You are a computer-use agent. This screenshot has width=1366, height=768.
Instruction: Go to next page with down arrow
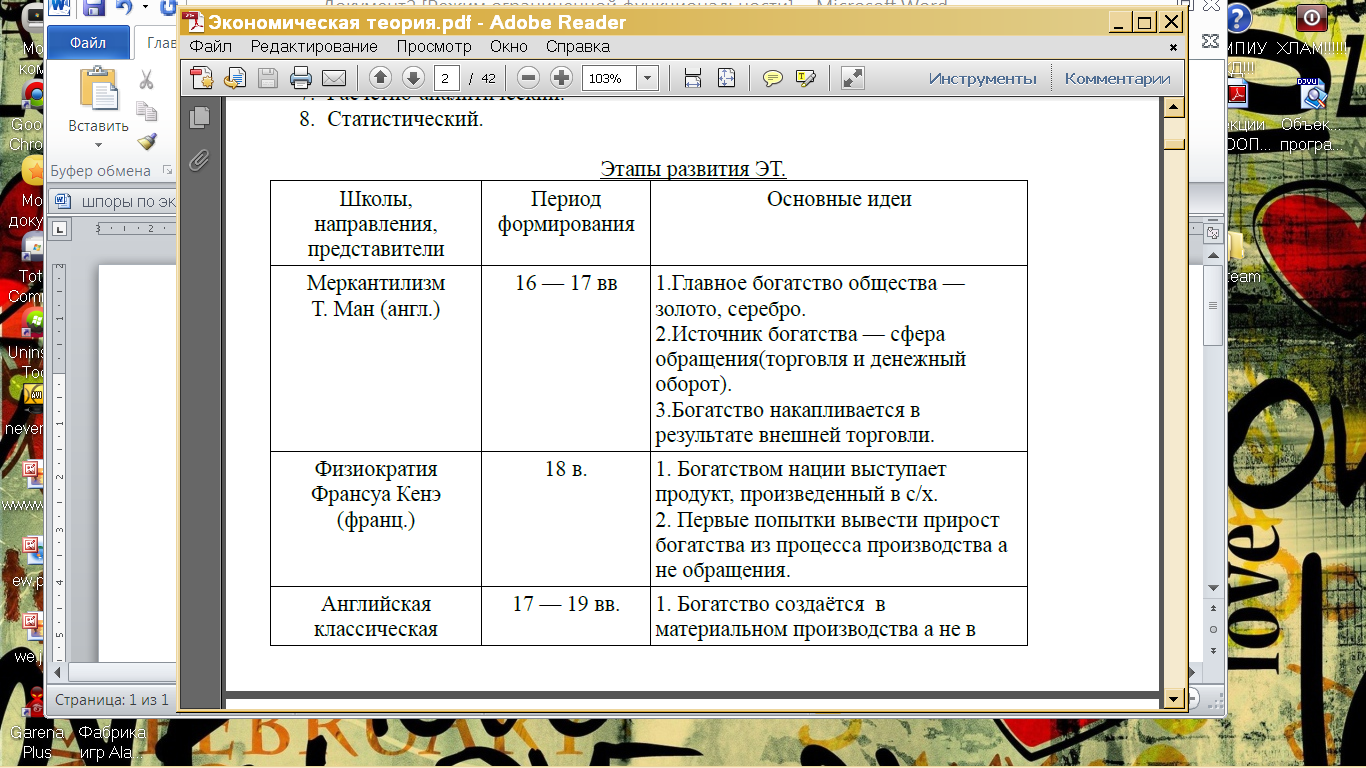coord(413,78)
